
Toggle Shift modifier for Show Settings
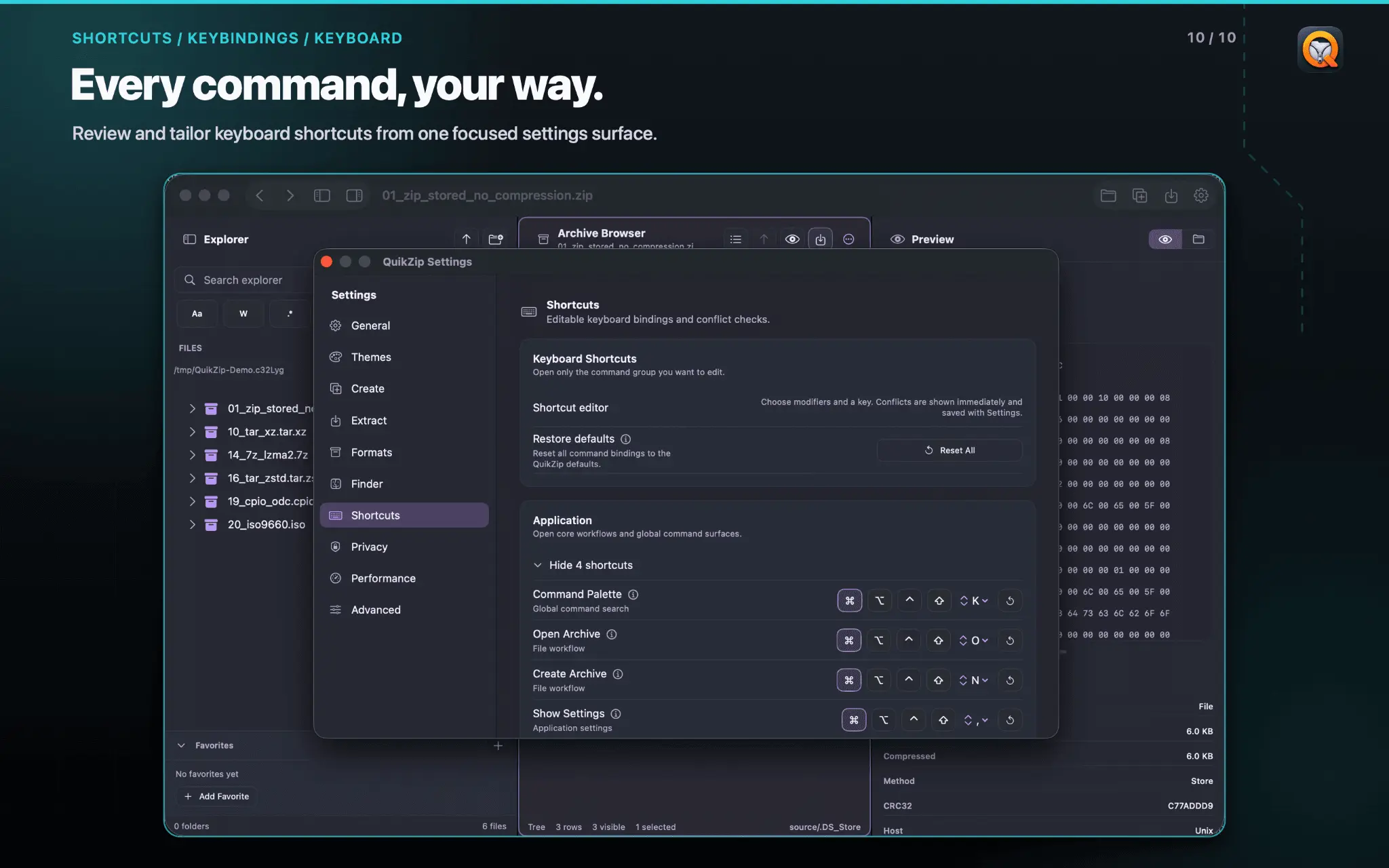coord(943,719)
